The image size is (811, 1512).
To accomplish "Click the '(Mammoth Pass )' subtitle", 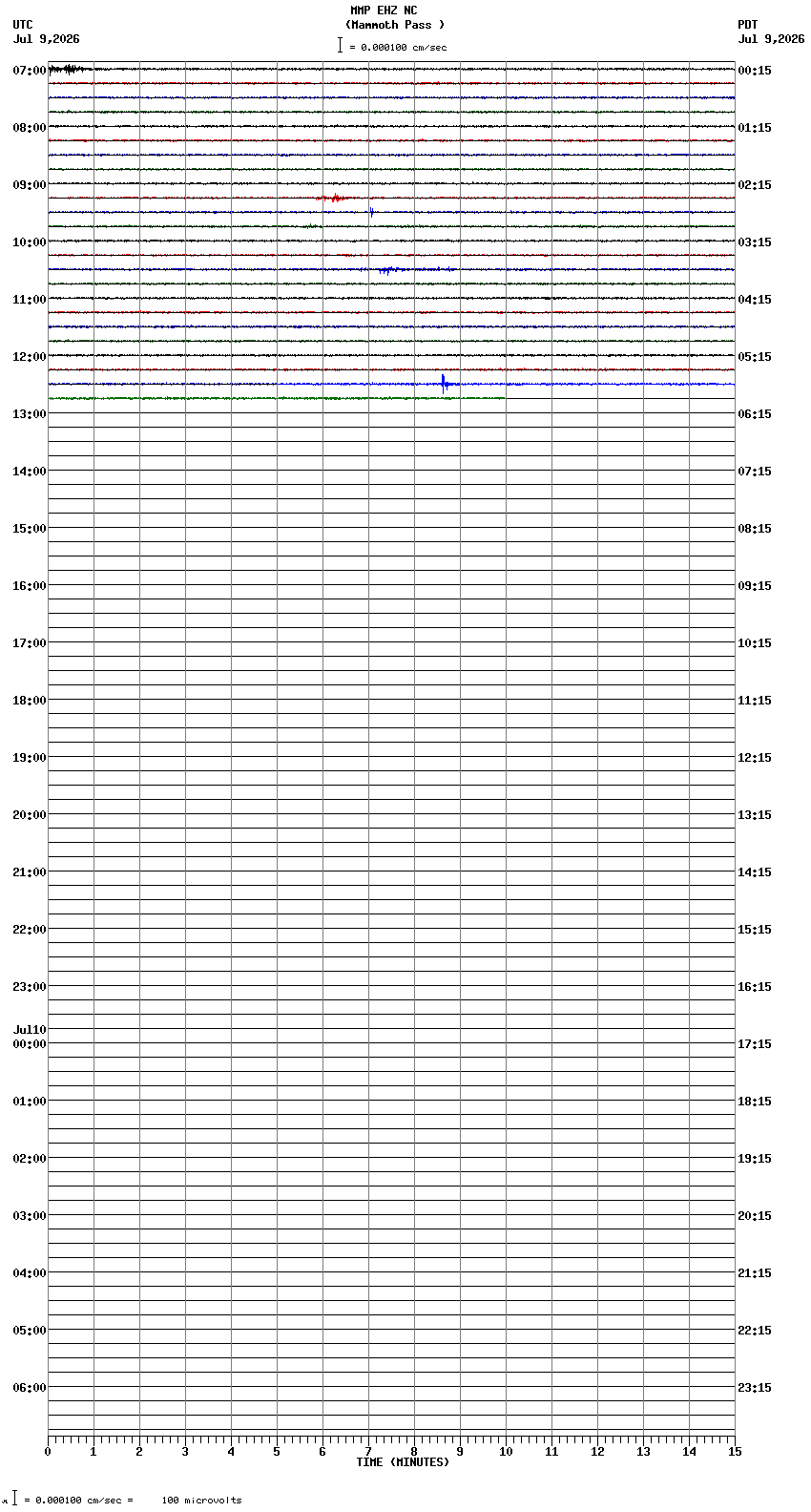I will point(395,25).
